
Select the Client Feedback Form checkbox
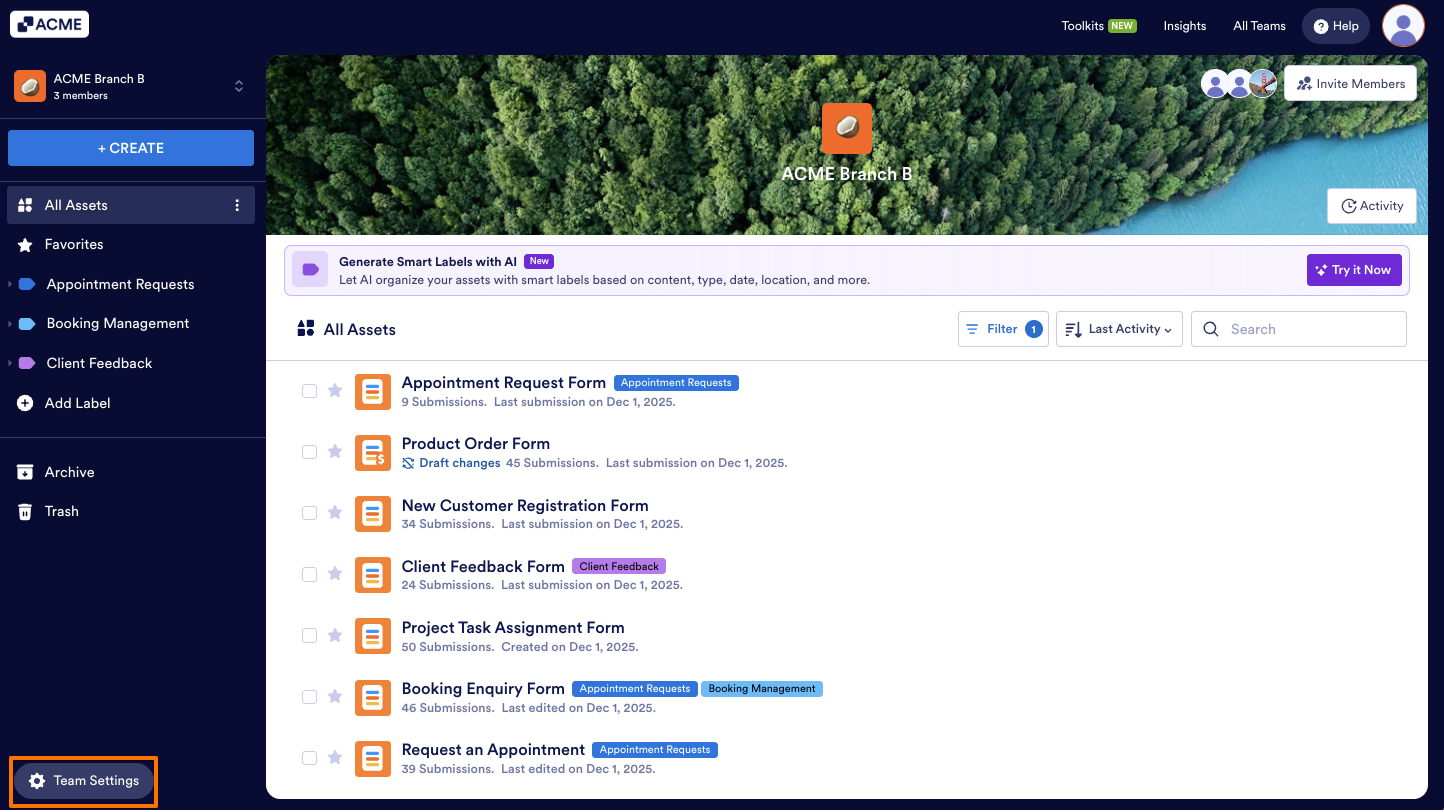[x=310, y=574]
